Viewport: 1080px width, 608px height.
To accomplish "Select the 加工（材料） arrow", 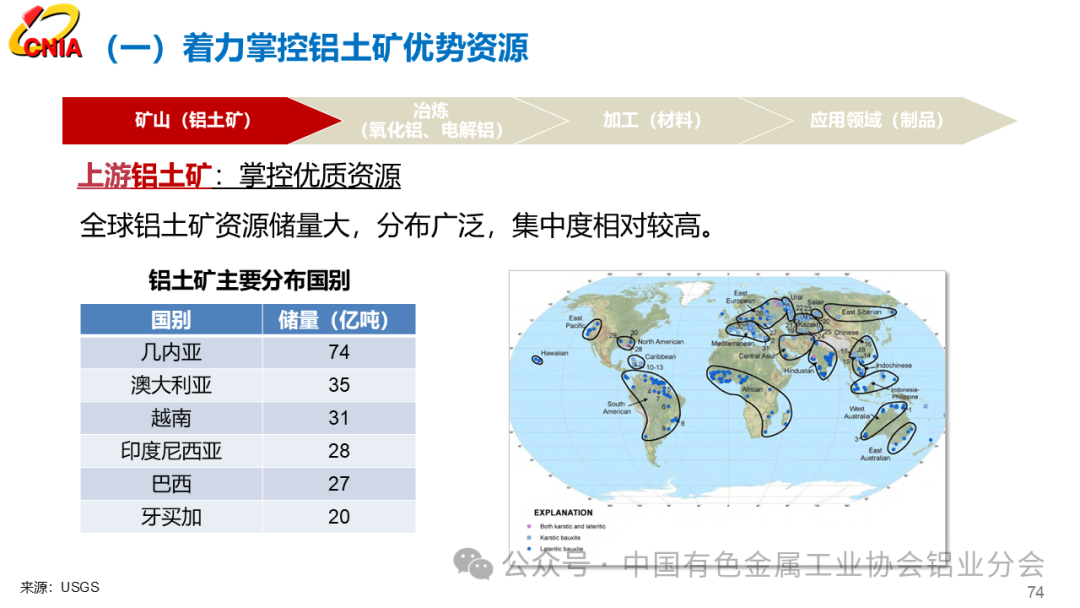I will 652,120.
